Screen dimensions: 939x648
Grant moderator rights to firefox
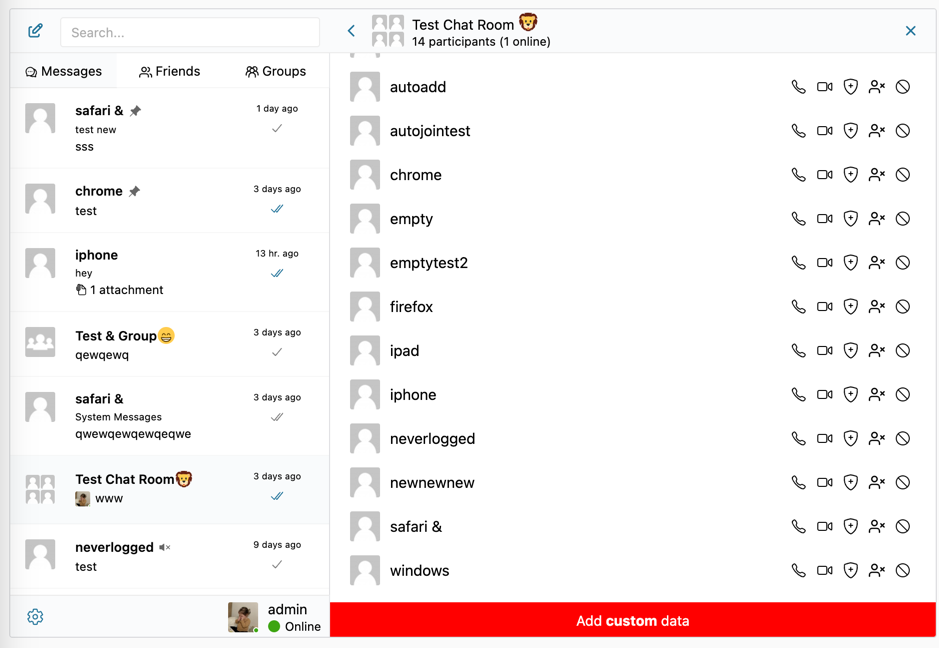(850, 306)
